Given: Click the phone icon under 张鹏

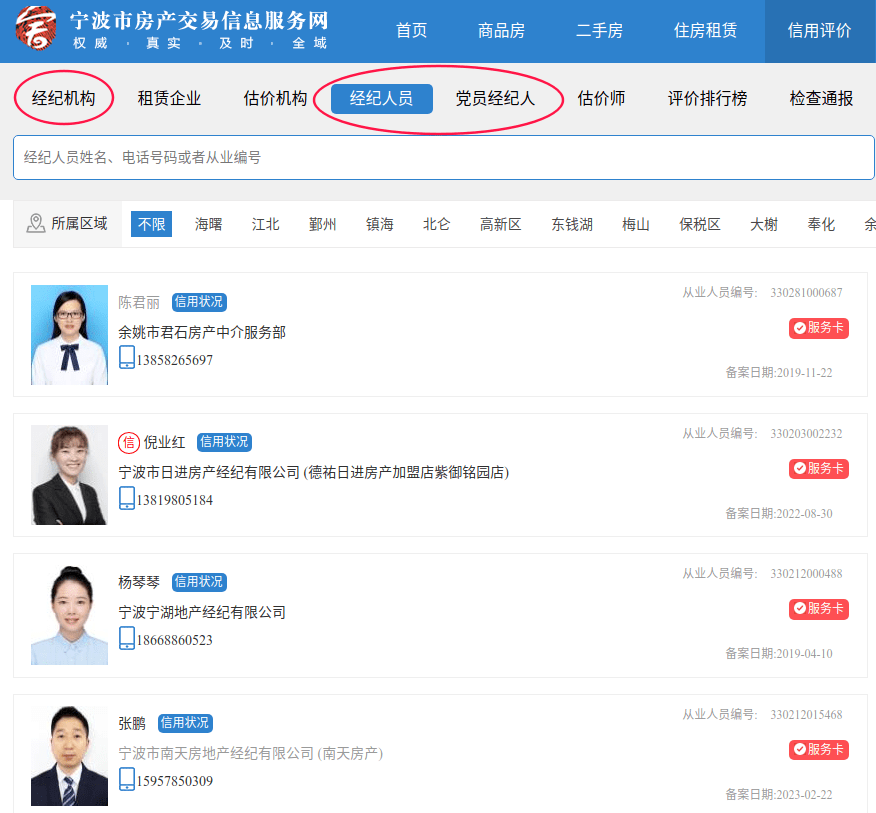Looking at the screenshot, I should click(128, 777).
